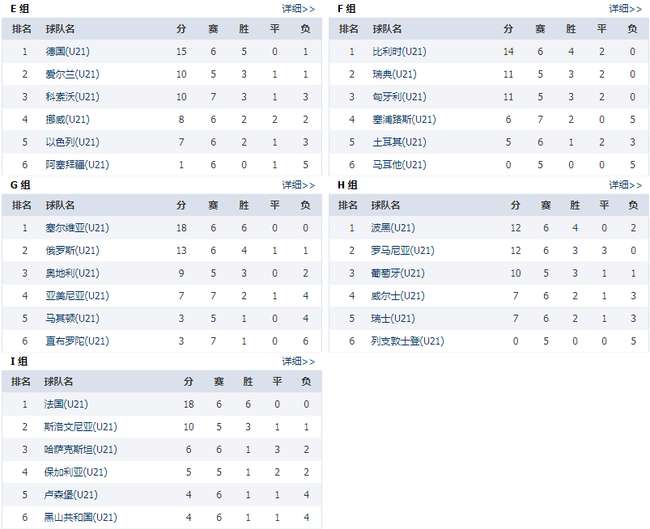Click the 分 column header in E组

[x=181, y=29]
